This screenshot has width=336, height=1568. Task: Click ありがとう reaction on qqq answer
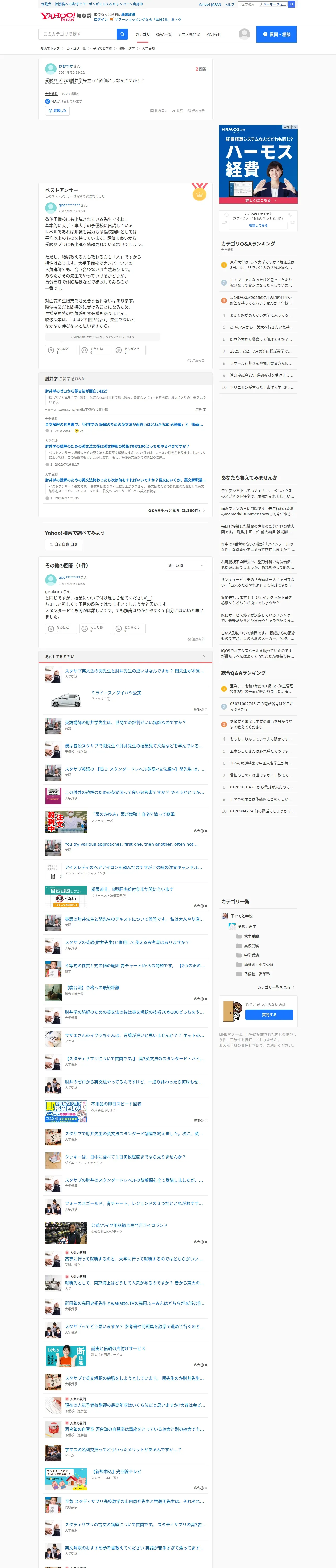coord(129,628)
